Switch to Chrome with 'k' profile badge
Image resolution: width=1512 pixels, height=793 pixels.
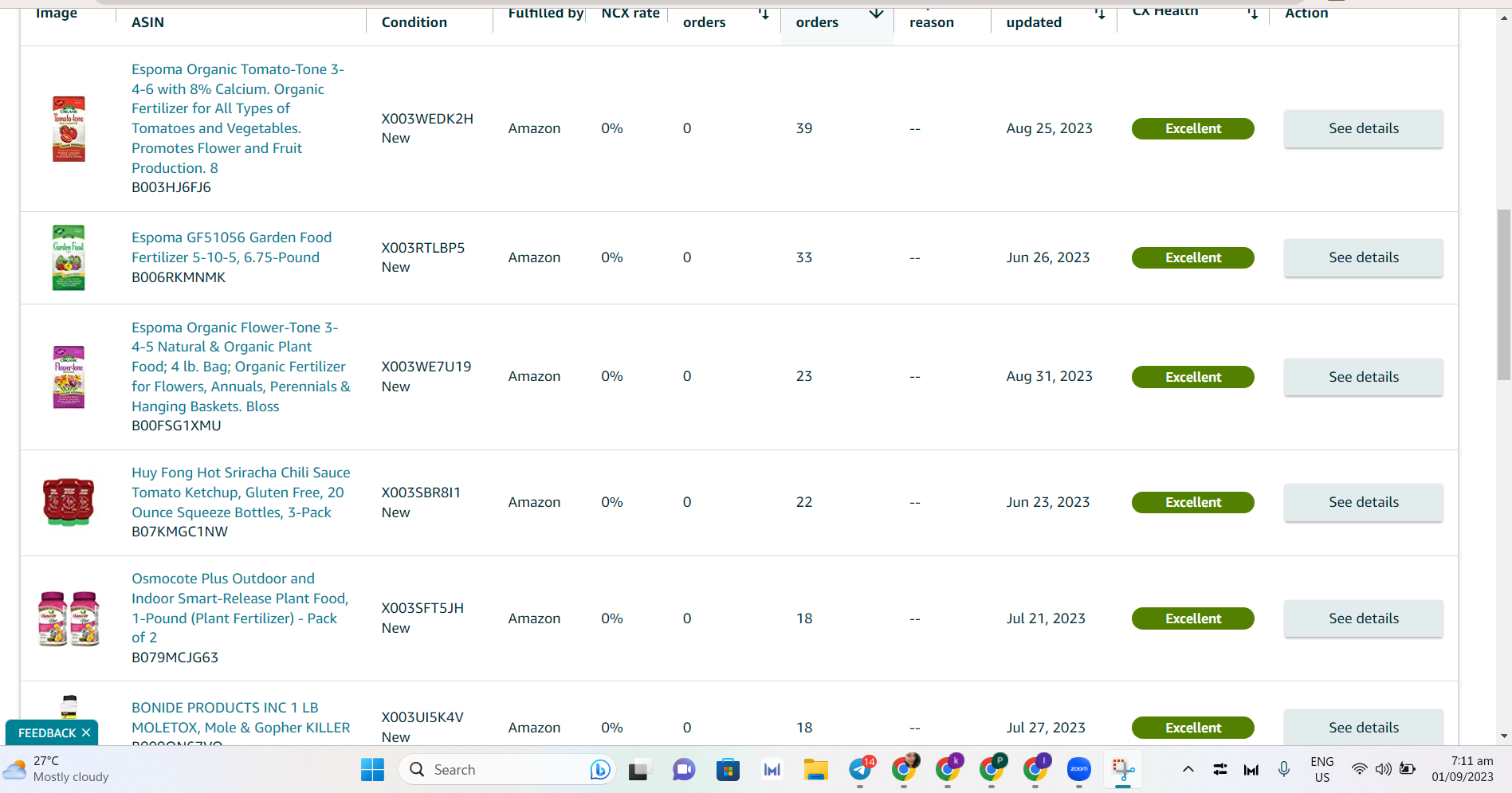(948, 769)
